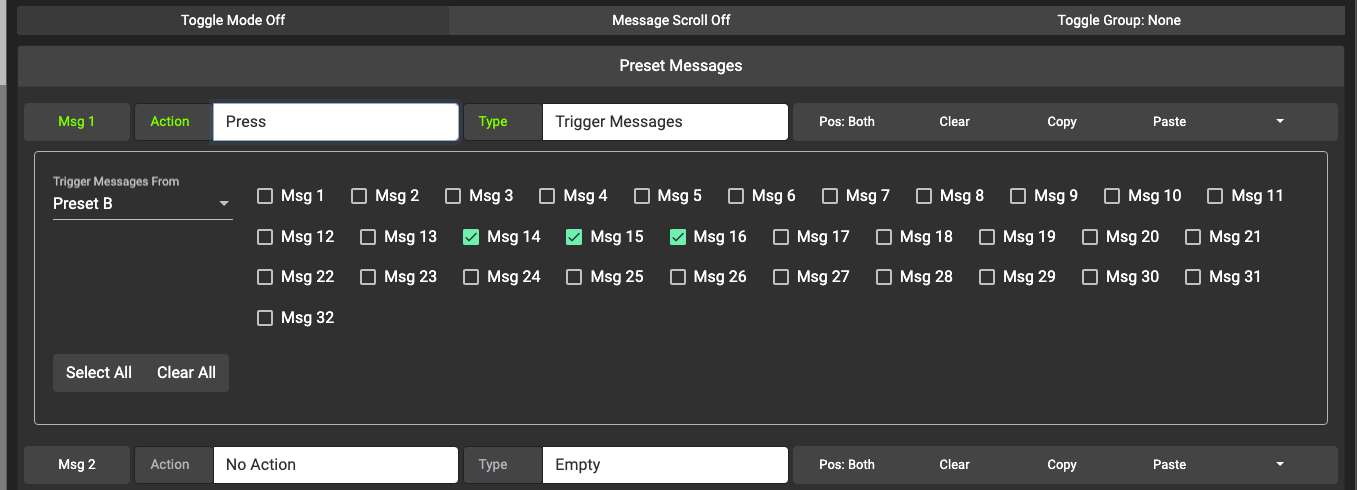Copy the Msg 1 settings

1061,122
